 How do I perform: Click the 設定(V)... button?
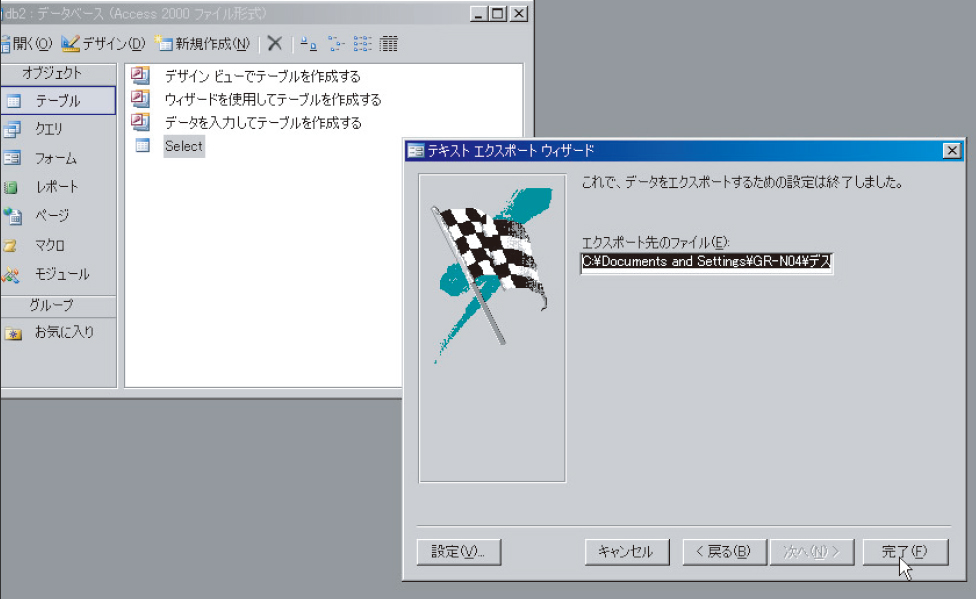pos(459,552)
